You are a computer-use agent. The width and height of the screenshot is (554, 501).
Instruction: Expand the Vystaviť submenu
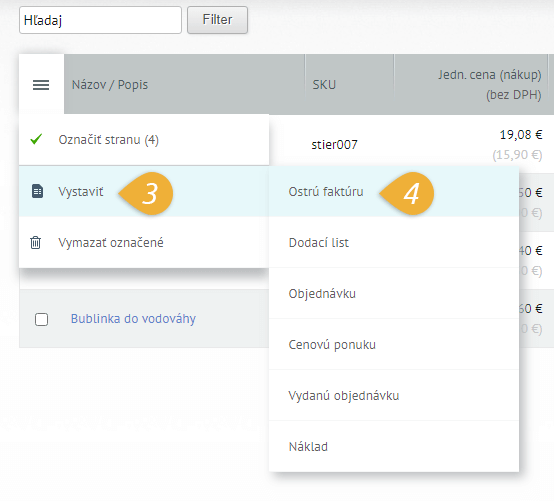(144, 191)
